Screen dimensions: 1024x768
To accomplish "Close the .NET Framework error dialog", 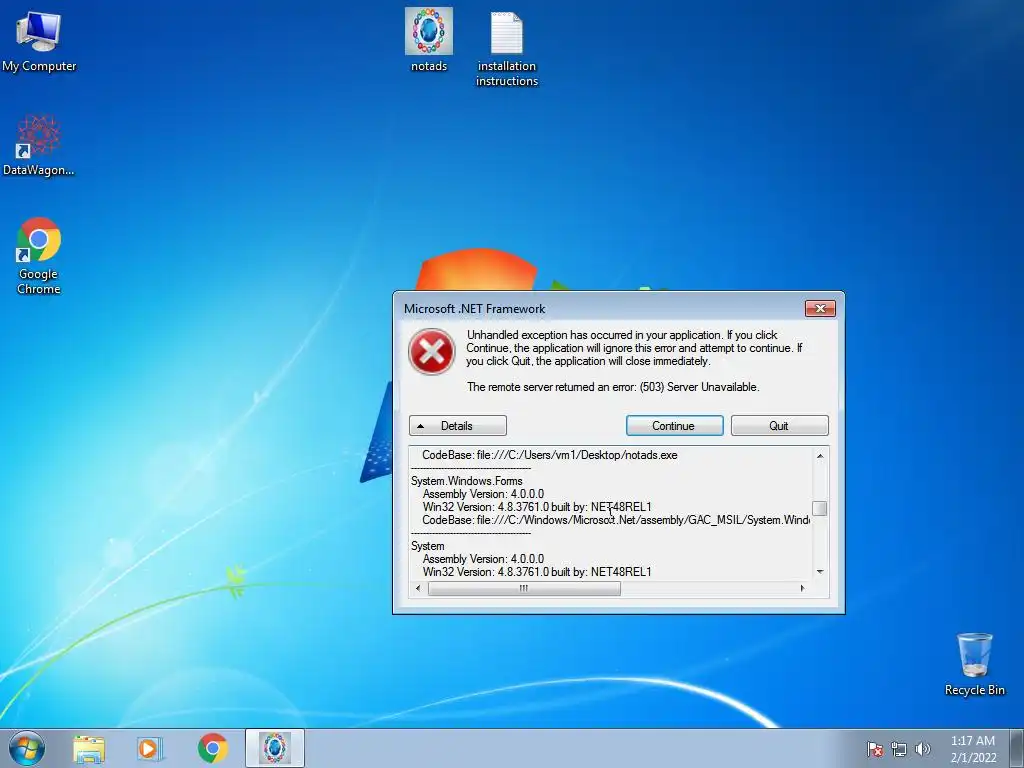I will click(820, 308).
